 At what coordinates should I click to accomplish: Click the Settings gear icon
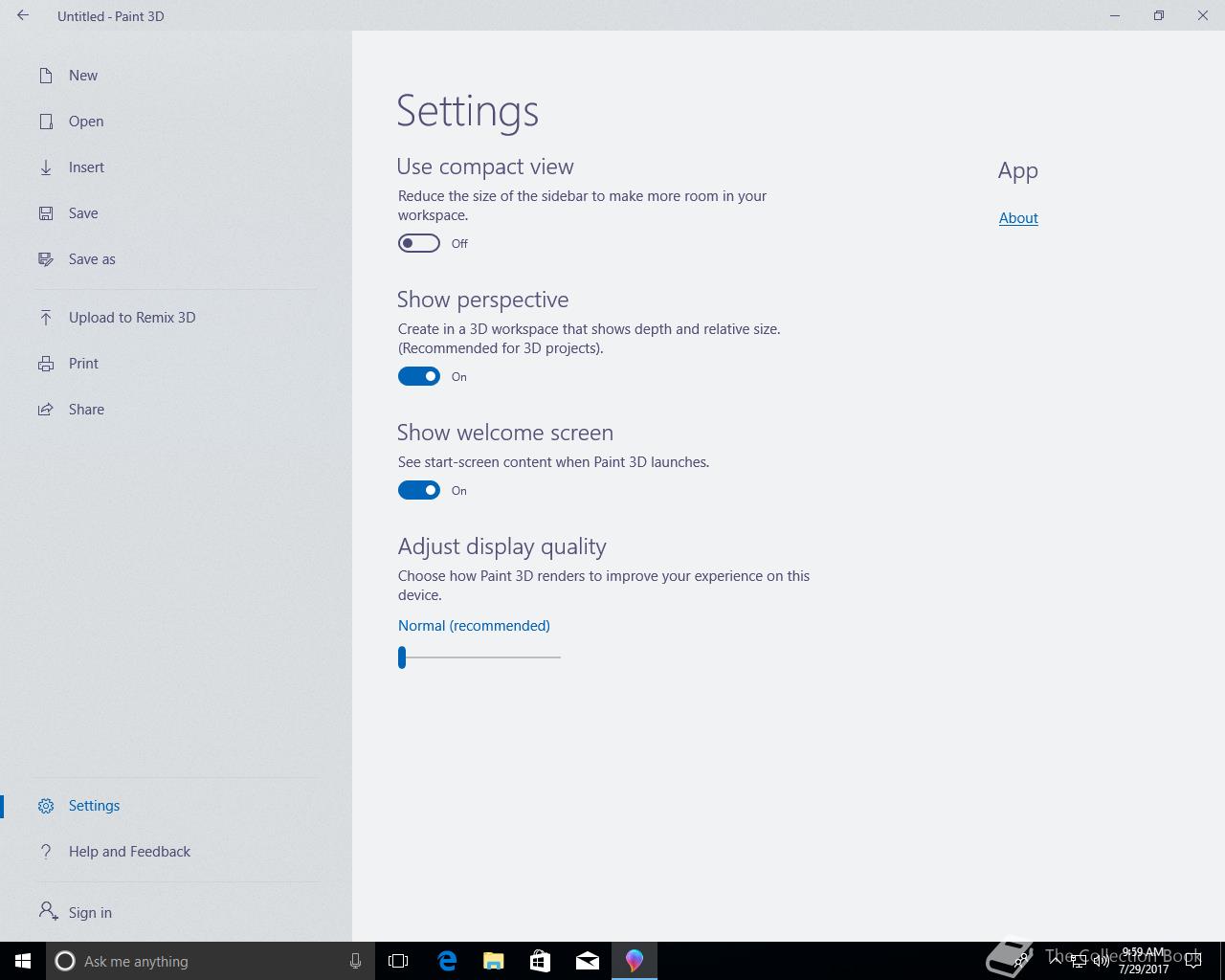[46, 806]
